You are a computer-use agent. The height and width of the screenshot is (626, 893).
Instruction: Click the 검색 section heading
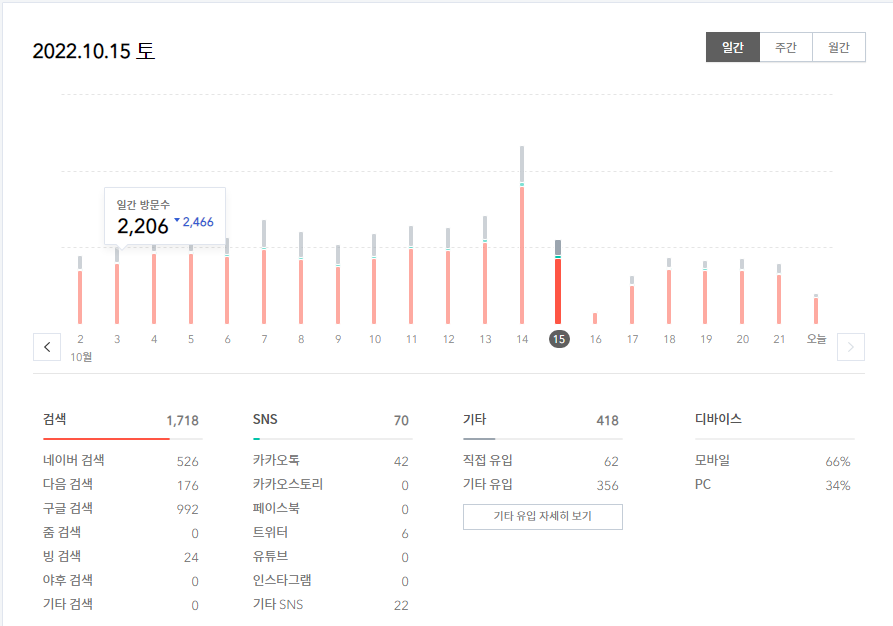[x=55, y=419]
